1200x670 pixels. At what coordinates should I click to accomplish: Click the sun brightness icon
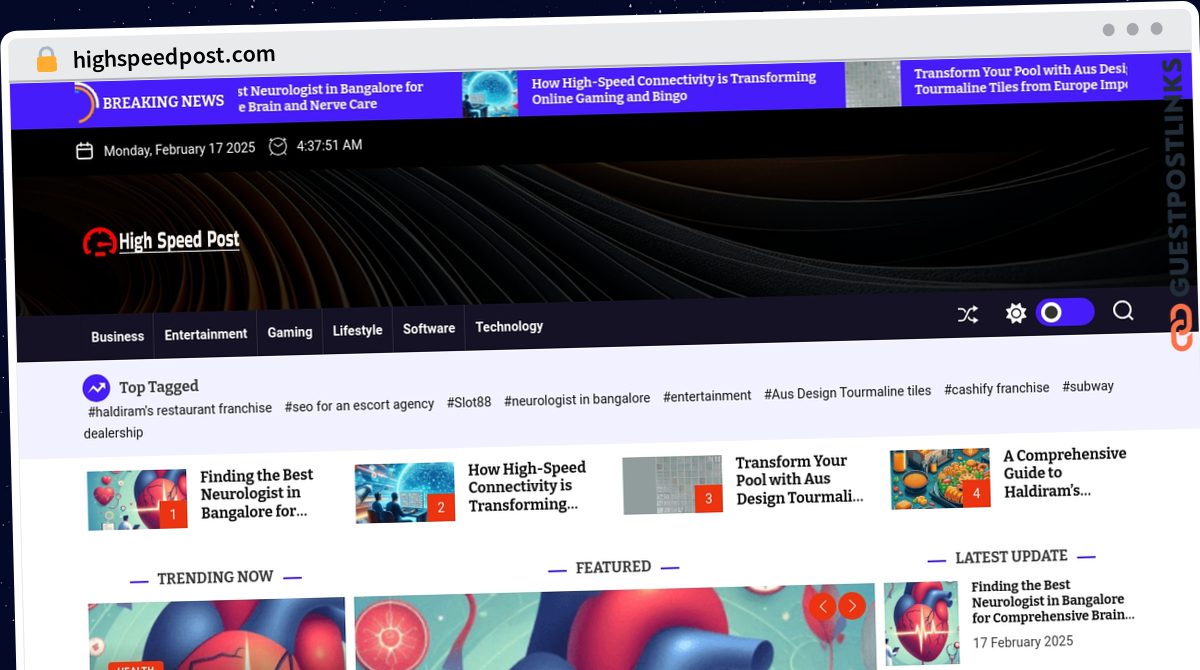click(x=1016, y=314)
